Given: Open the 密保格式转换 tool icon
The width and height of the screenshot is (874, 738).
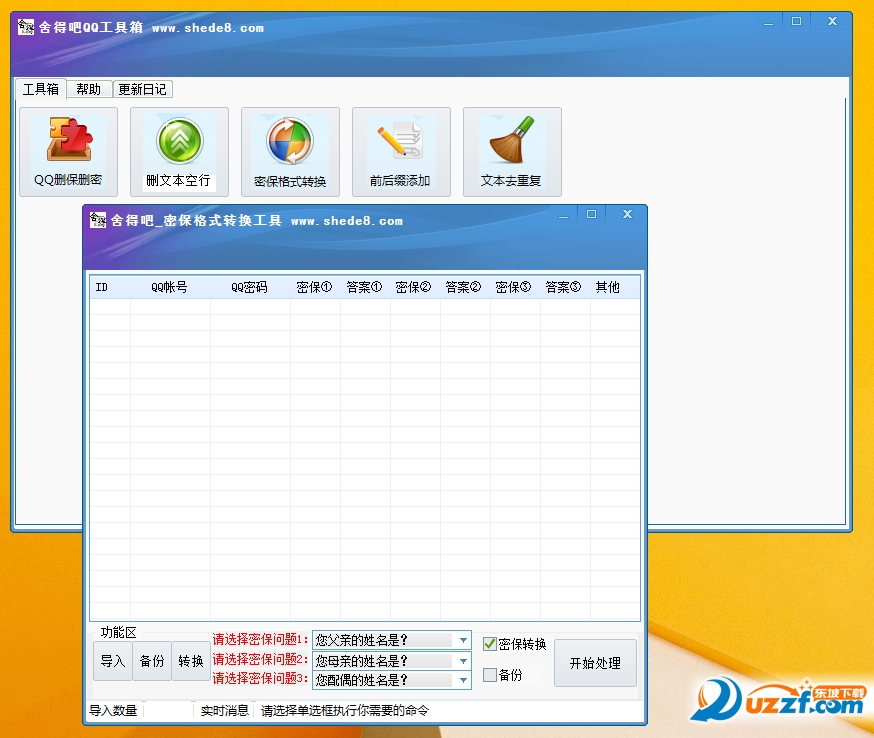Looking at the screenshot, I should tap(290, 152).
